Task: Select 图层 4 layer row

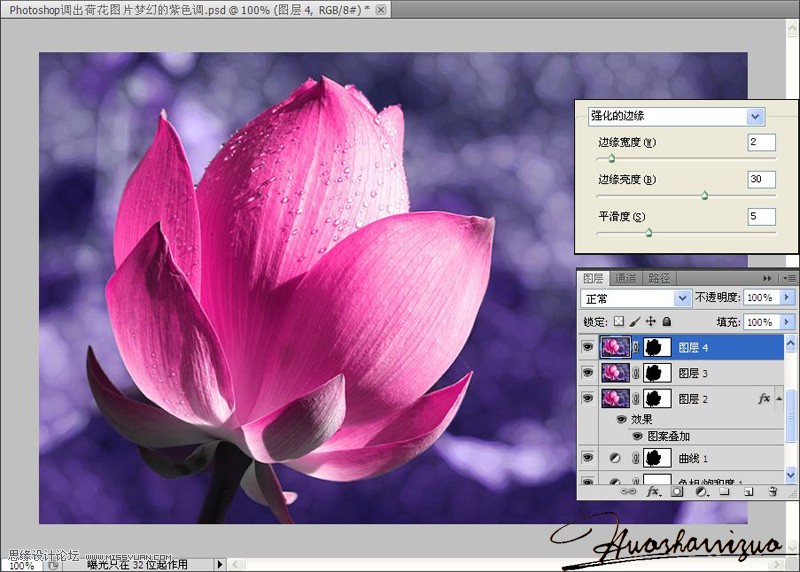Action: click(681, 347)
